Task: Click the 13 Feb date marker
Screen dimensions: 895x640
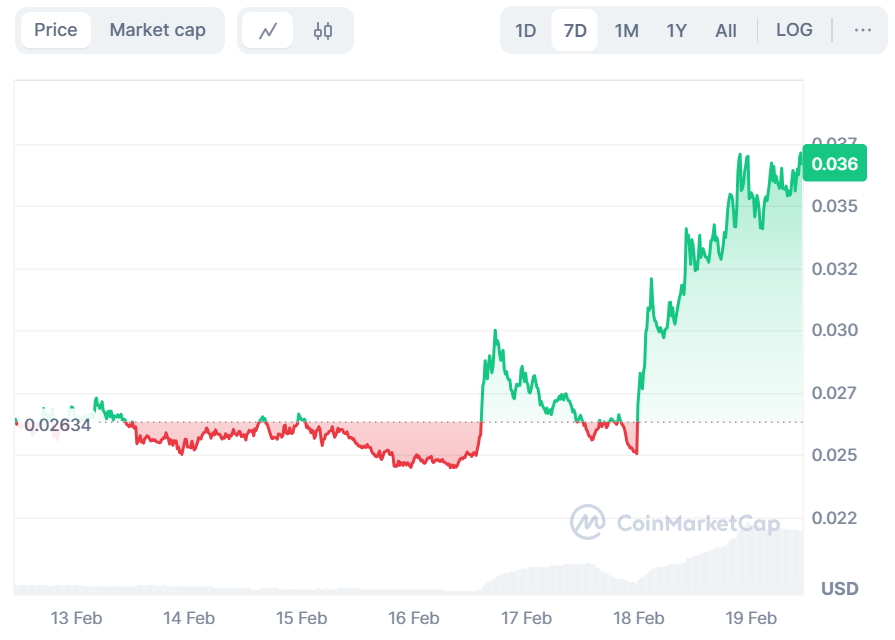Action: [x=76, y=618]
